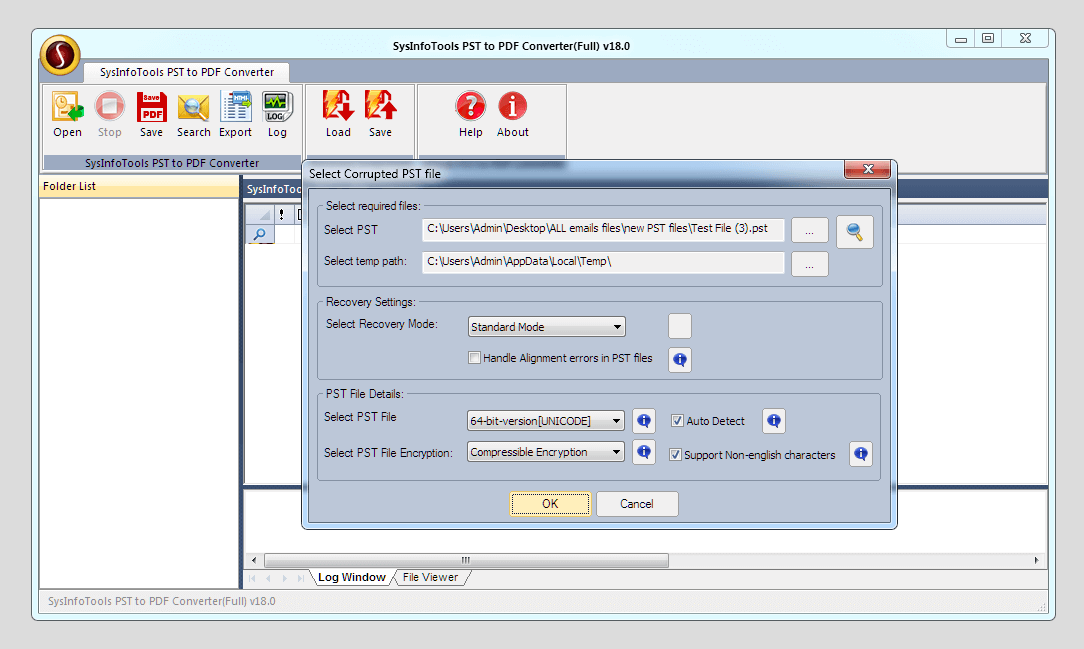1084x649 pixels.
Task: Toggle Handle Alignment errors in PST files checkbox
Action: click(x=474, y=358)
